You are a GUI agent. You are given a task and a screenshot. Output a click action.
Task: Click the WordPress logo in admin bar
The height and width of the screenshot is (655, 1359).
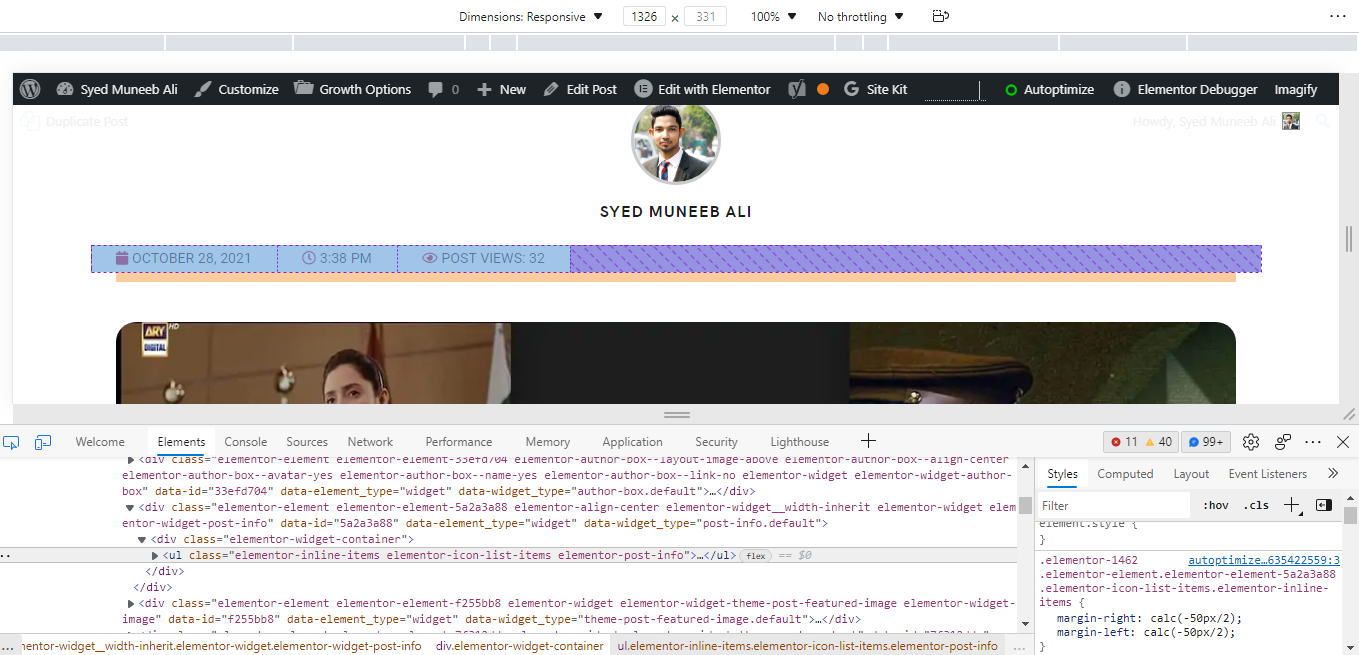coord(30,89)
